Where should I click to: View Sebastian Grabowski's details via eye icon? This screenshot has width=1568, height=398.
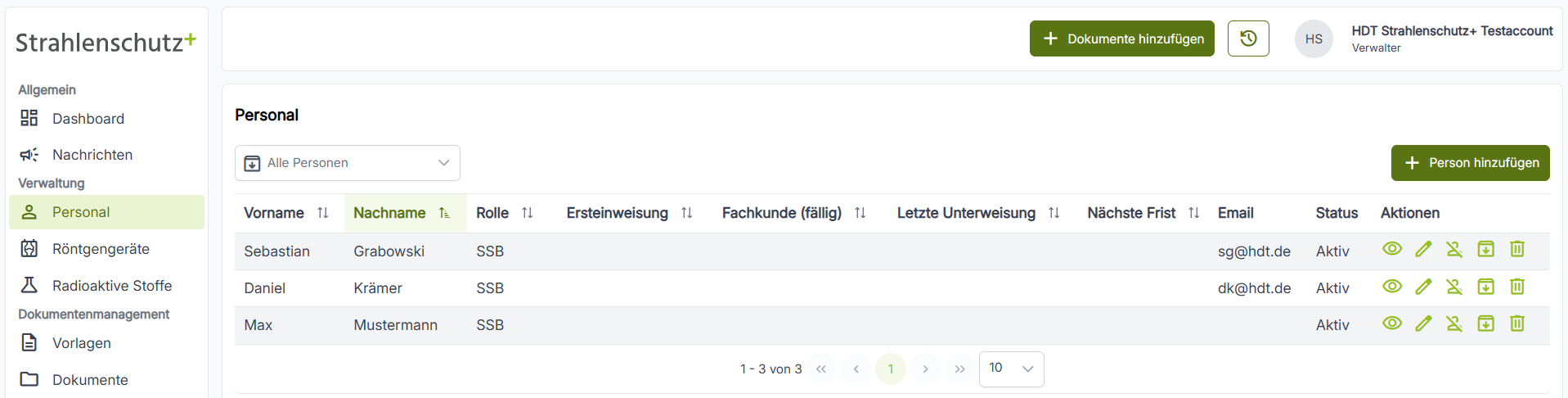1392,249
